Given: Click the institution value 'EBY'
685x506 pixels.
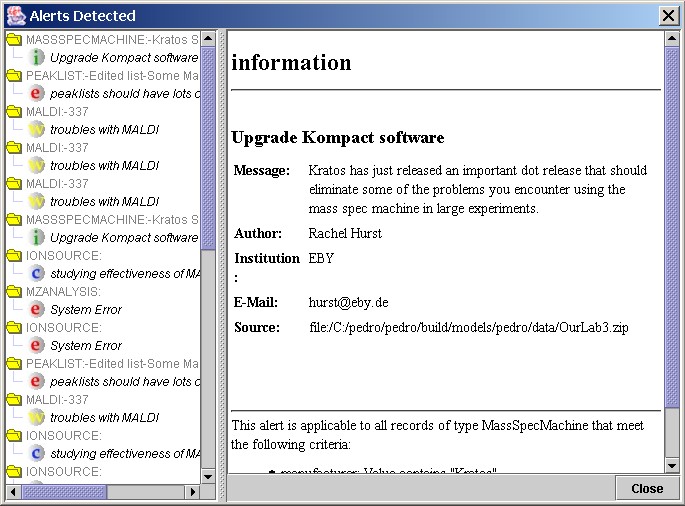Looking at the screenshot, I should click(321, 258).
